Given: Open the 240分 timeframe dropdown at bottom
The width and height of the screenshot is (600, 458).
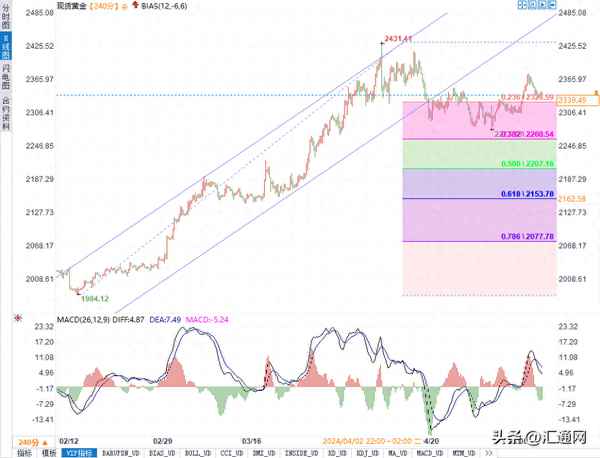Looking at the screenshot, I should [x=33, y=443].
